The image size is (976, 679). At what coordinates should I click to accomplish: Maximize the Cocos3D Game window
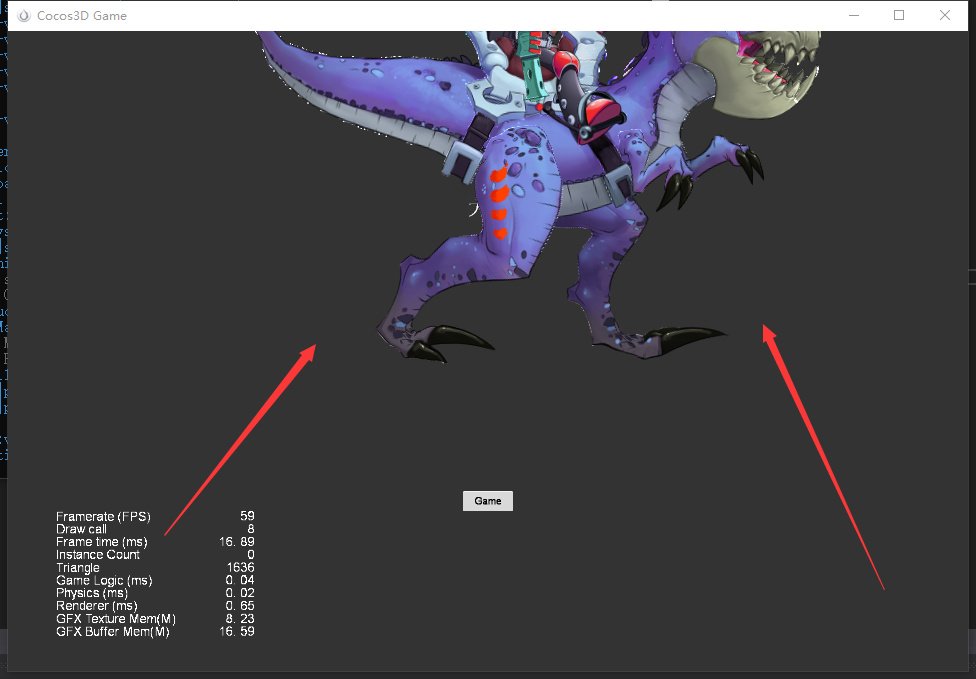coord(899,16)
